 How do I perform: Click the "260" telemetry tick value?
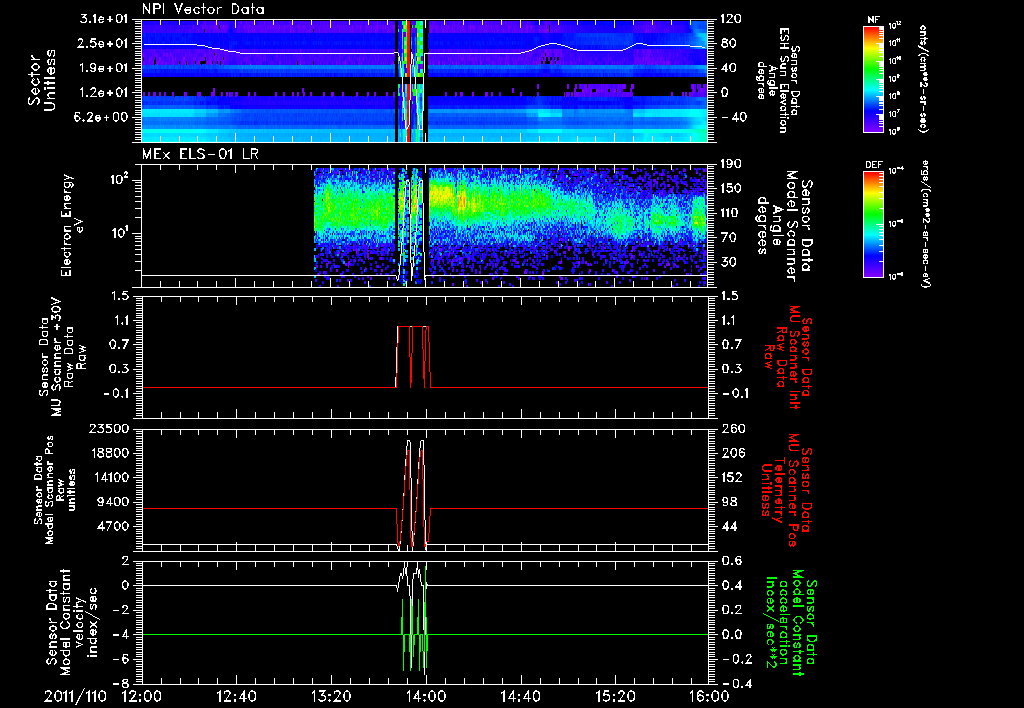click(731, 428)
